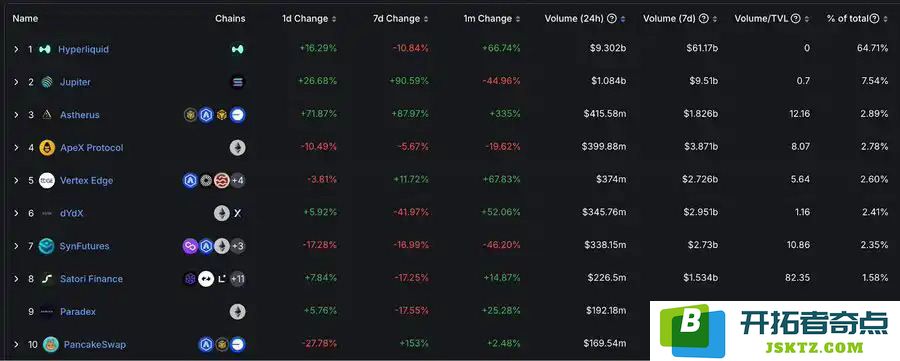Sort by 1m Change column header

(492, 19)
